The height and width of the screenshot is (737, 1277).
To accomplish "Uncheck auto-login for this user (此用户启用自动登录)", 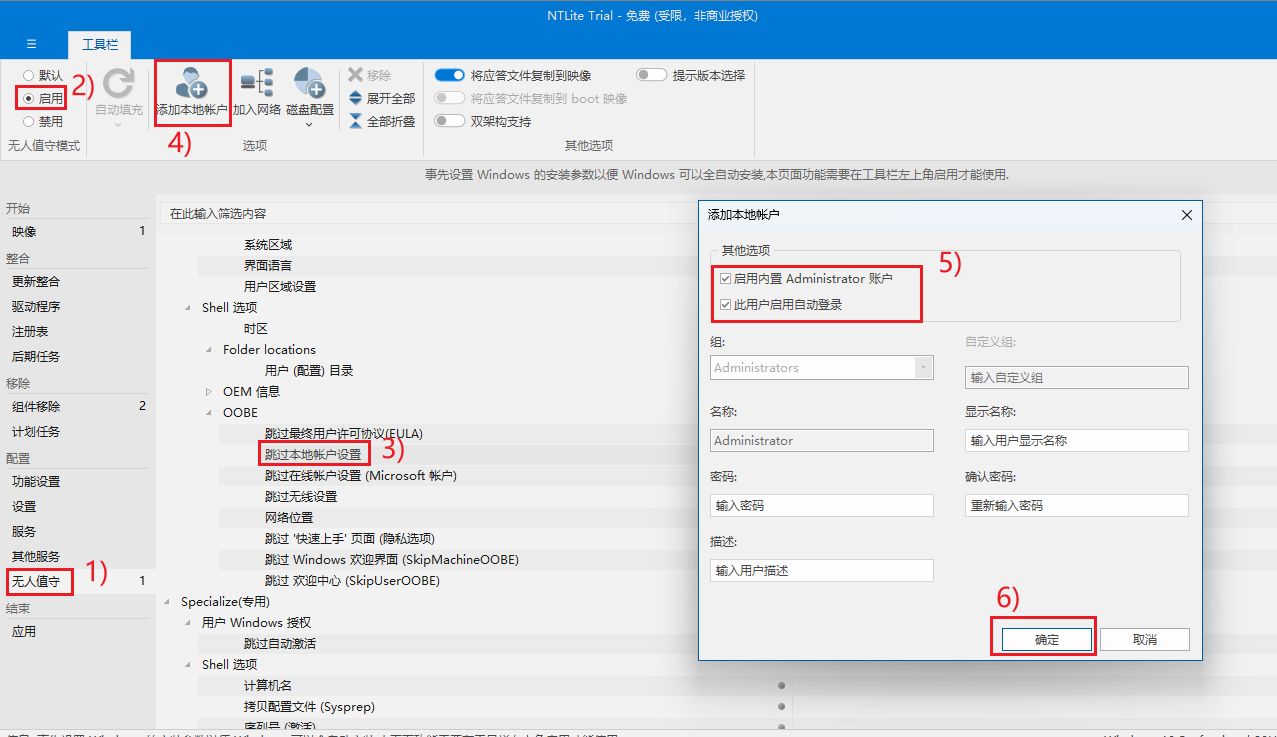I will (726, 305).
